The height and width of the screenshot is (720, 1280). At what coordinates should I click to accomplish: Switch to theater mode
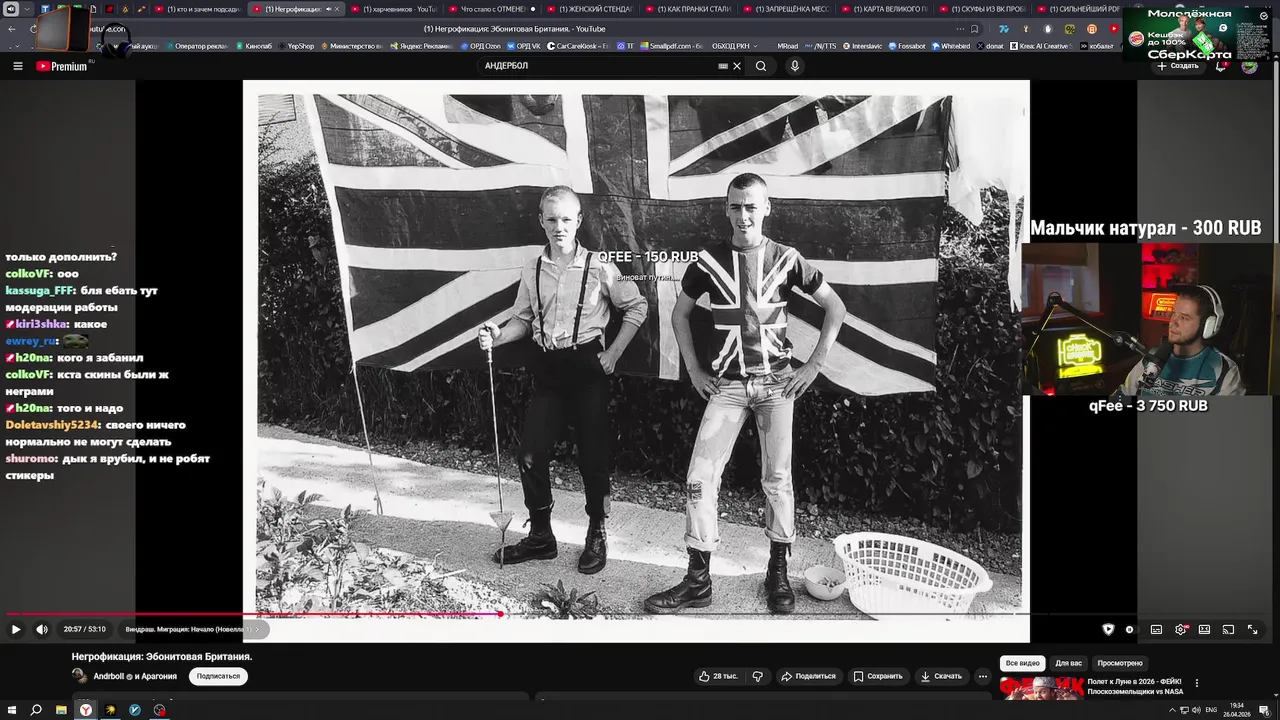(x=1204, y=629)
